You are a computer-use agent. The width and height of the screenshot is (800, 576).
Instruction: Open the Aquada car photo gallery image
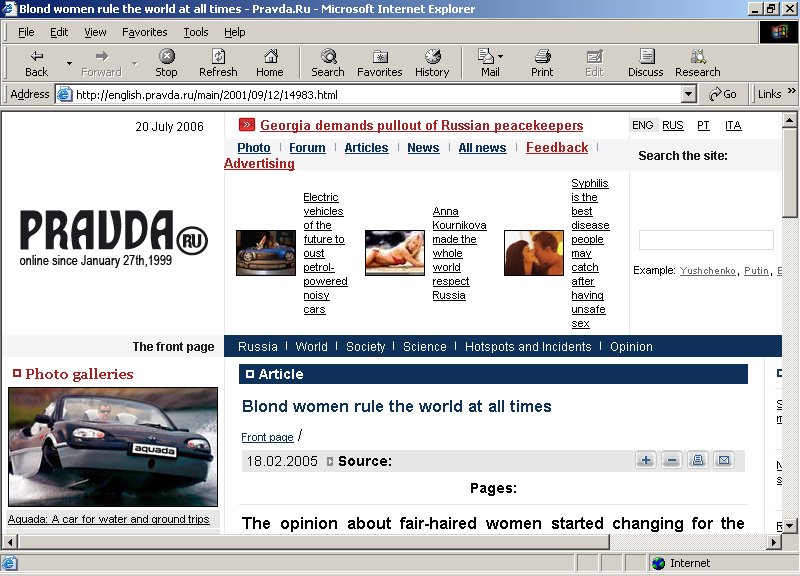click(113, 446)
